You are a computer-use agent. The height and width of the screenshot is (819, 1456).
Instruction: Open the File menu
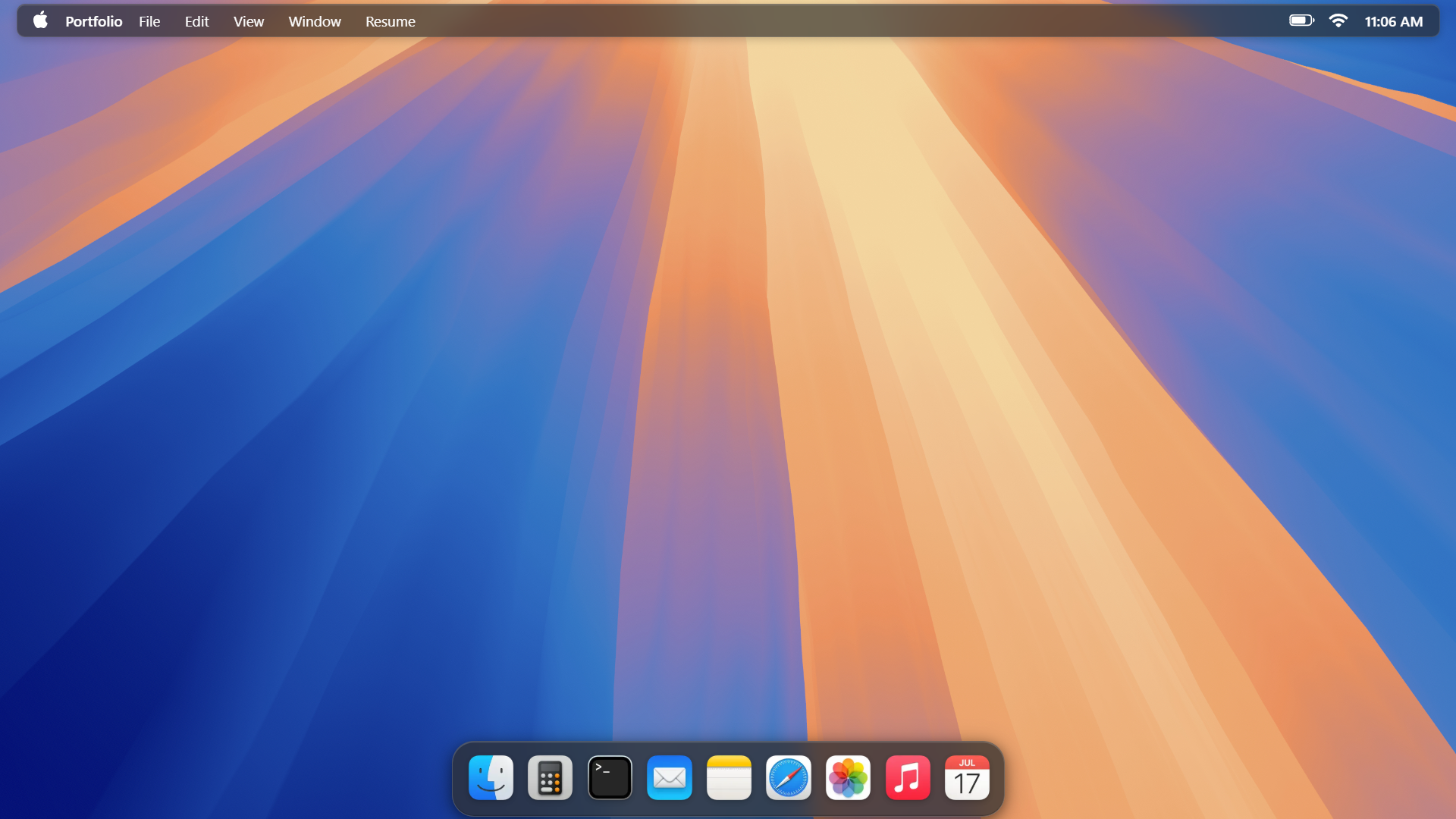pos(149,21)
